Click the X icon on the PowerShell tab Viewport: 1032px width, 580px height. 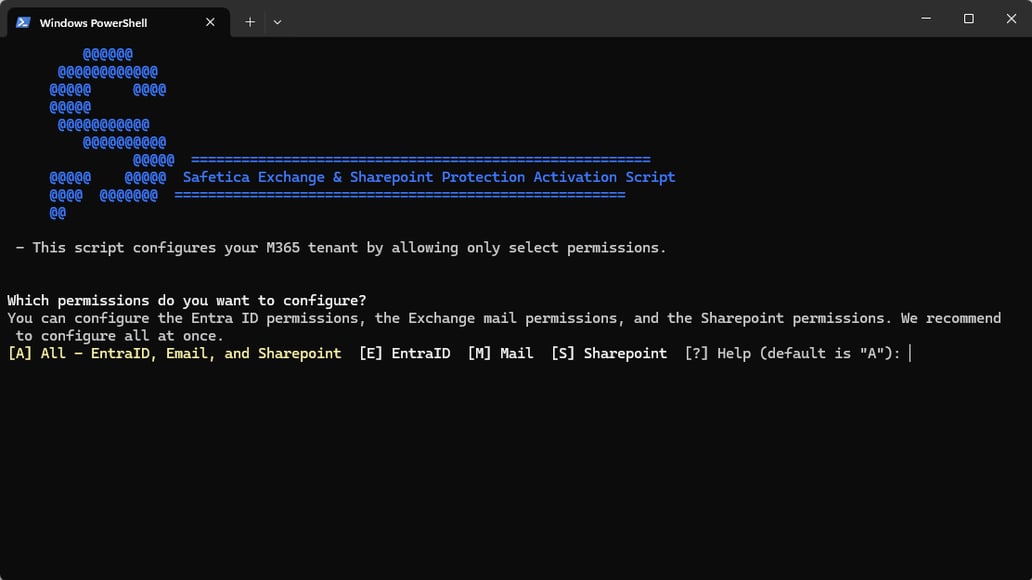pos(209,21)
